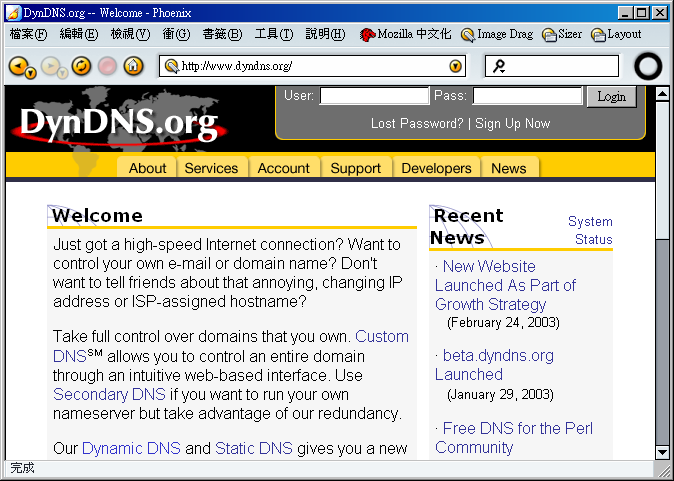Click the Secondary DNS link
Screen dimensions: 674x481
pos(109,394)
